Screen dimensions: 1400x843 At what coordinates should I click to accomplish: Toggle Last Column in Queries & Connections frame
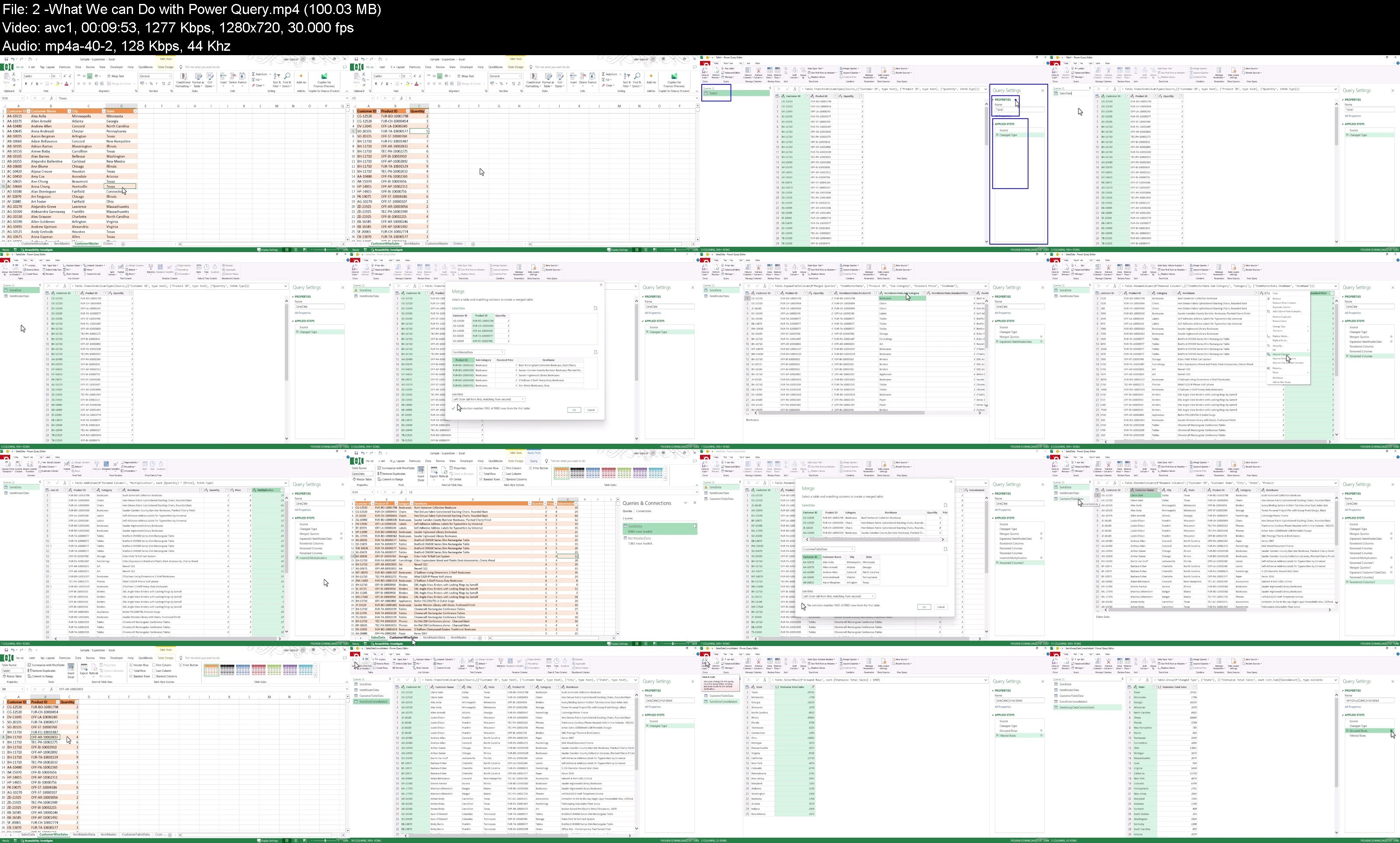pyautogui.click(x=504, y=474)
